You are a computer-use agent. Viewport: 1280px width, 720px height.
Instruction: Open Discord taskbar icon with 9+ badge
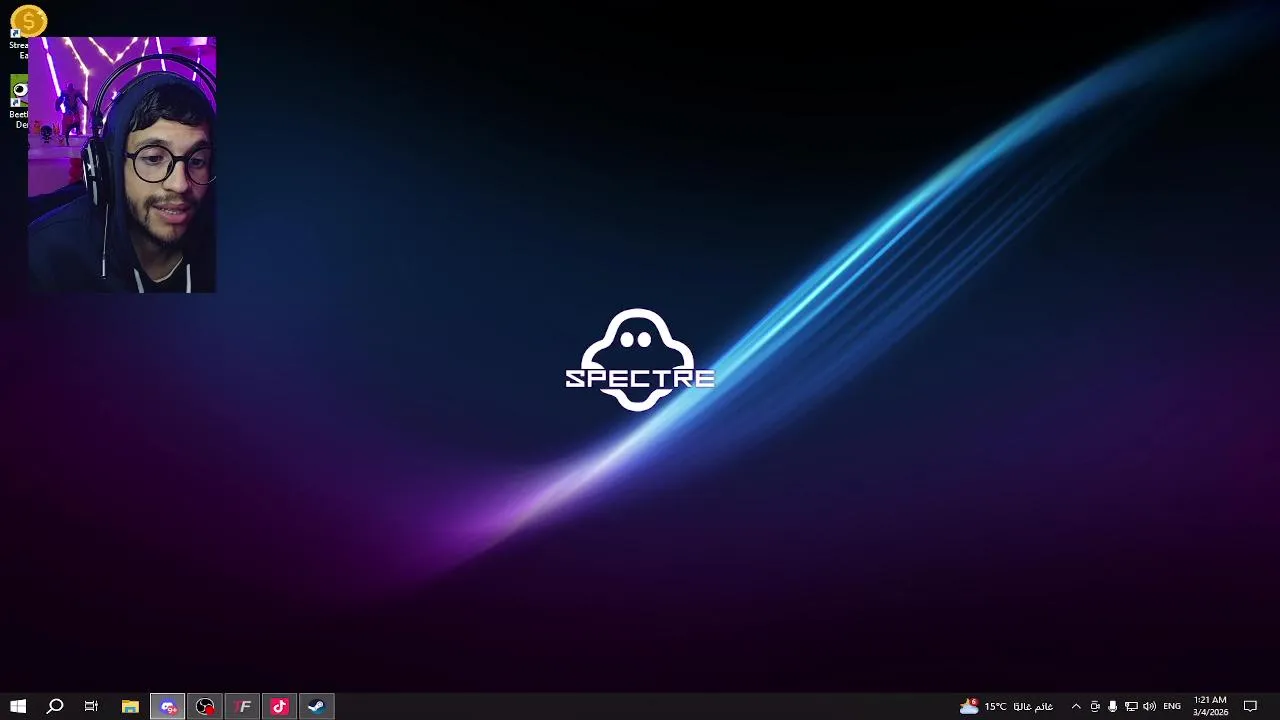[168, 706]
